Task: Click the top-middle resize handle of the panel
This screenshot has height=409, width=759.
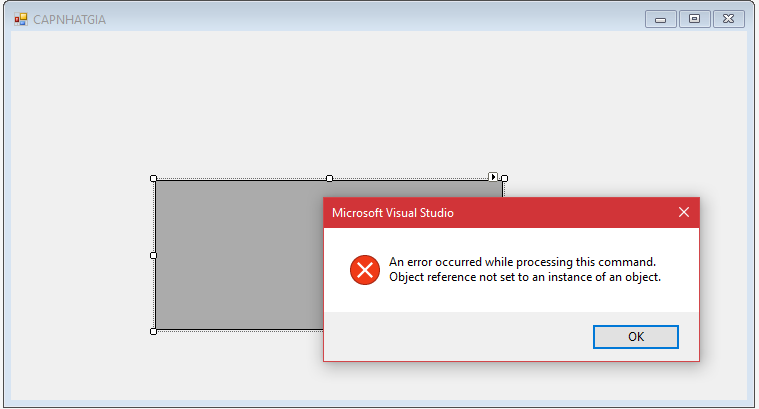Action: [329, 178]
